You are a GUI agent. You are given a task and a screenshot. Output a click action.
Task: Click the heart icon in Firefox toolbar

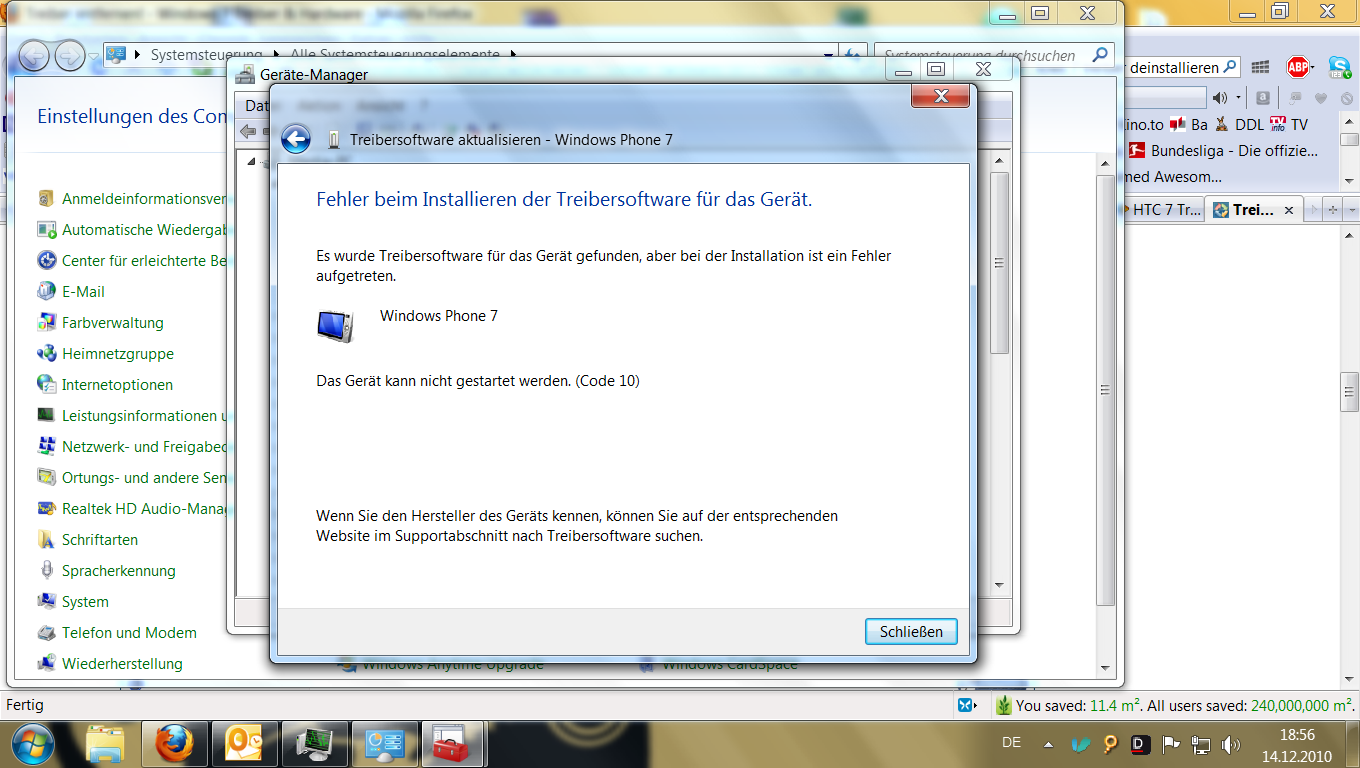point(1320,98)
